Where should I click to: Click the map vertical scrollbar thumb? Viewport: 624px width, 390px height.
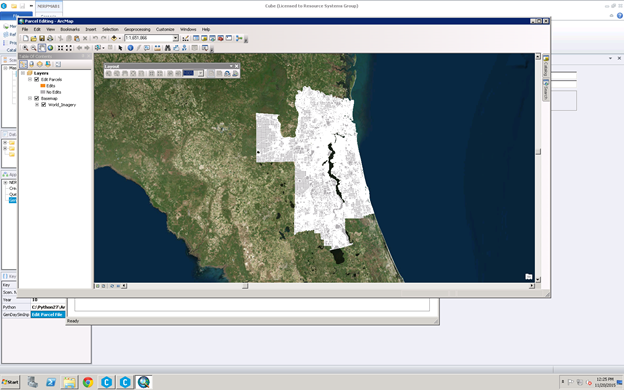point(538,152)
